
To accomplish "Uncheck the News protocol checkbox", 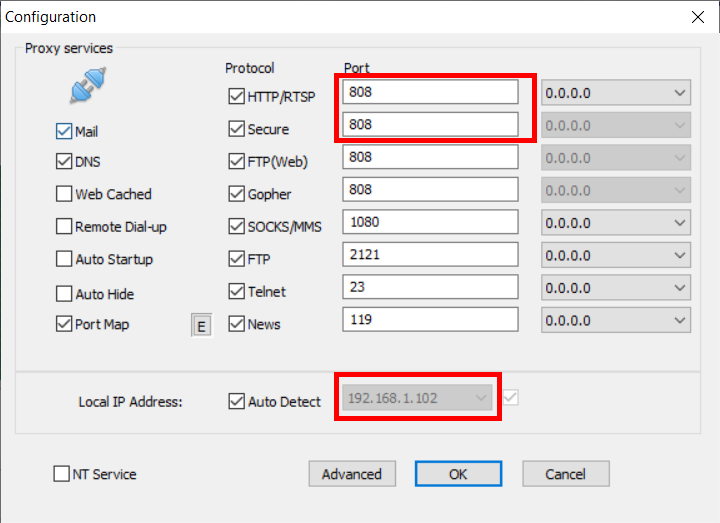I will (236, 324).
